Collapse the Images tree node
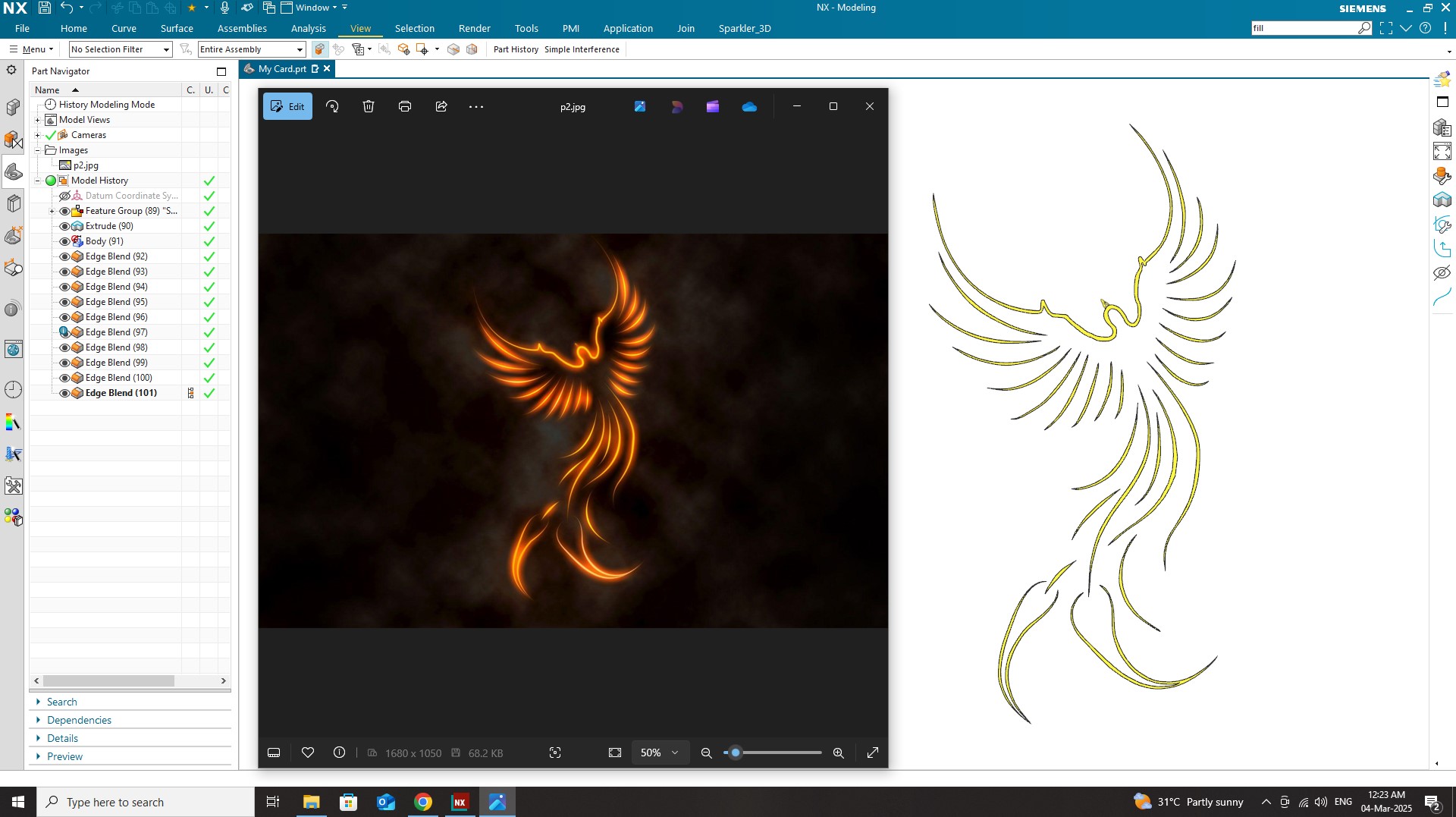 coord(37,150)
